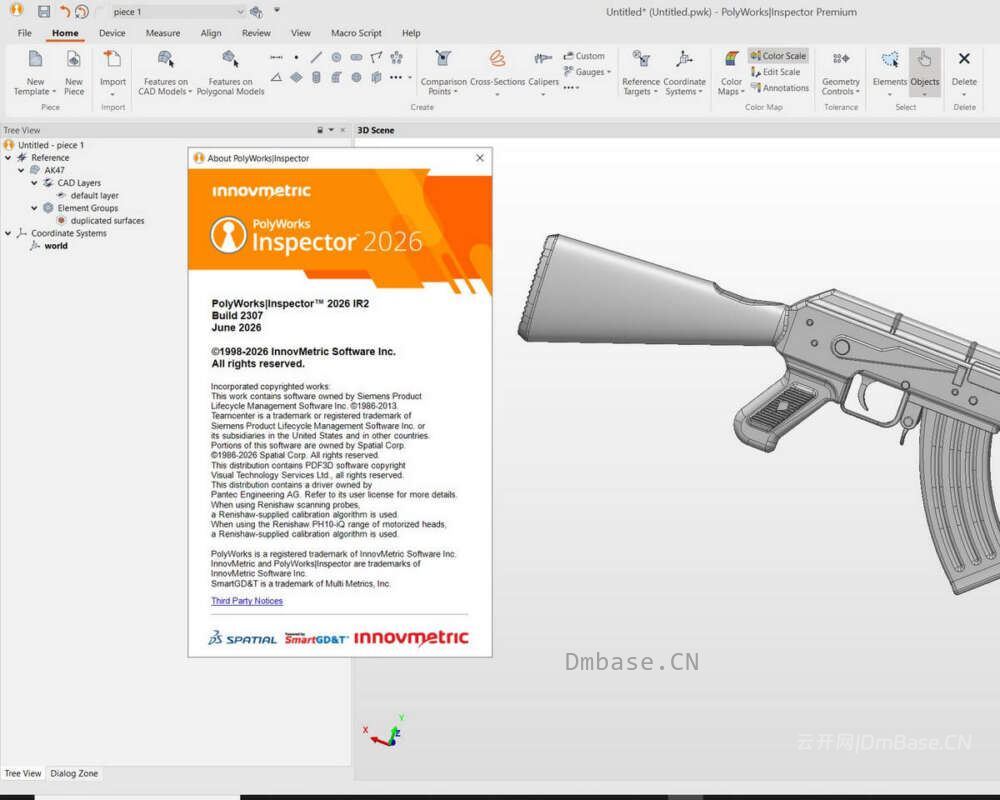Image resolution: width=1000 pixels, height=800 pixels.
Task: Activate the Select Objects tool
Action: (x=925, y=71)
